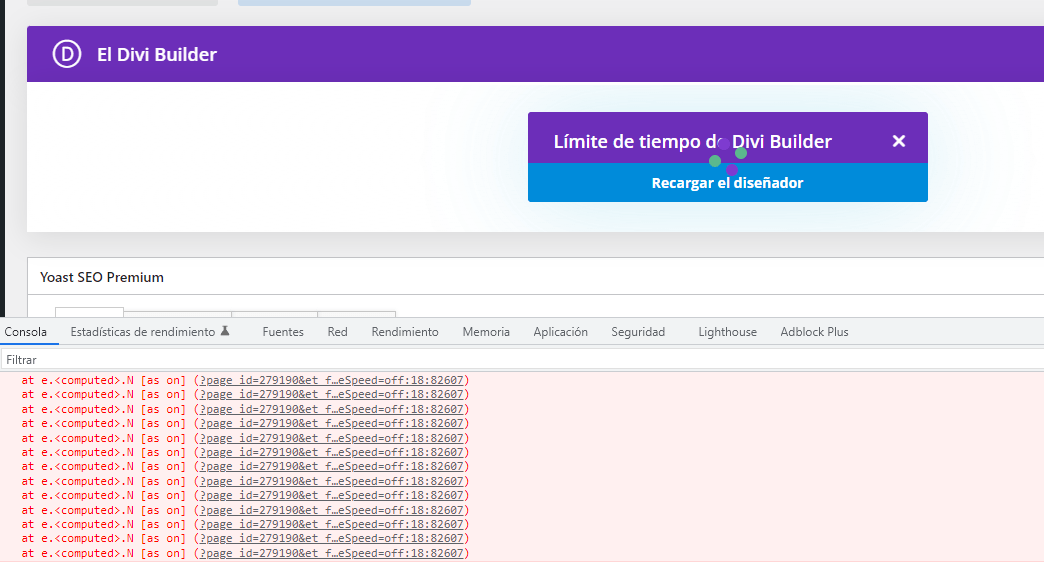Viewport: 1044px width, 585px height.
Task: Open the Consola tab
Action: 26,331
